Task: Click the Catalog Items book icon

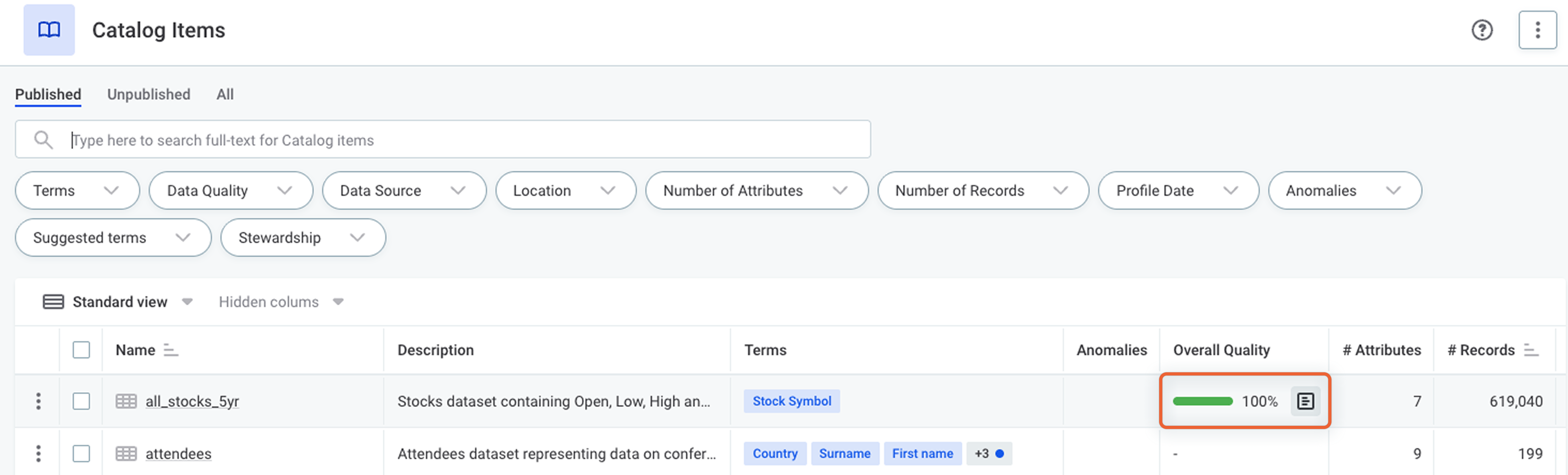Action: (x=49, y=29)
